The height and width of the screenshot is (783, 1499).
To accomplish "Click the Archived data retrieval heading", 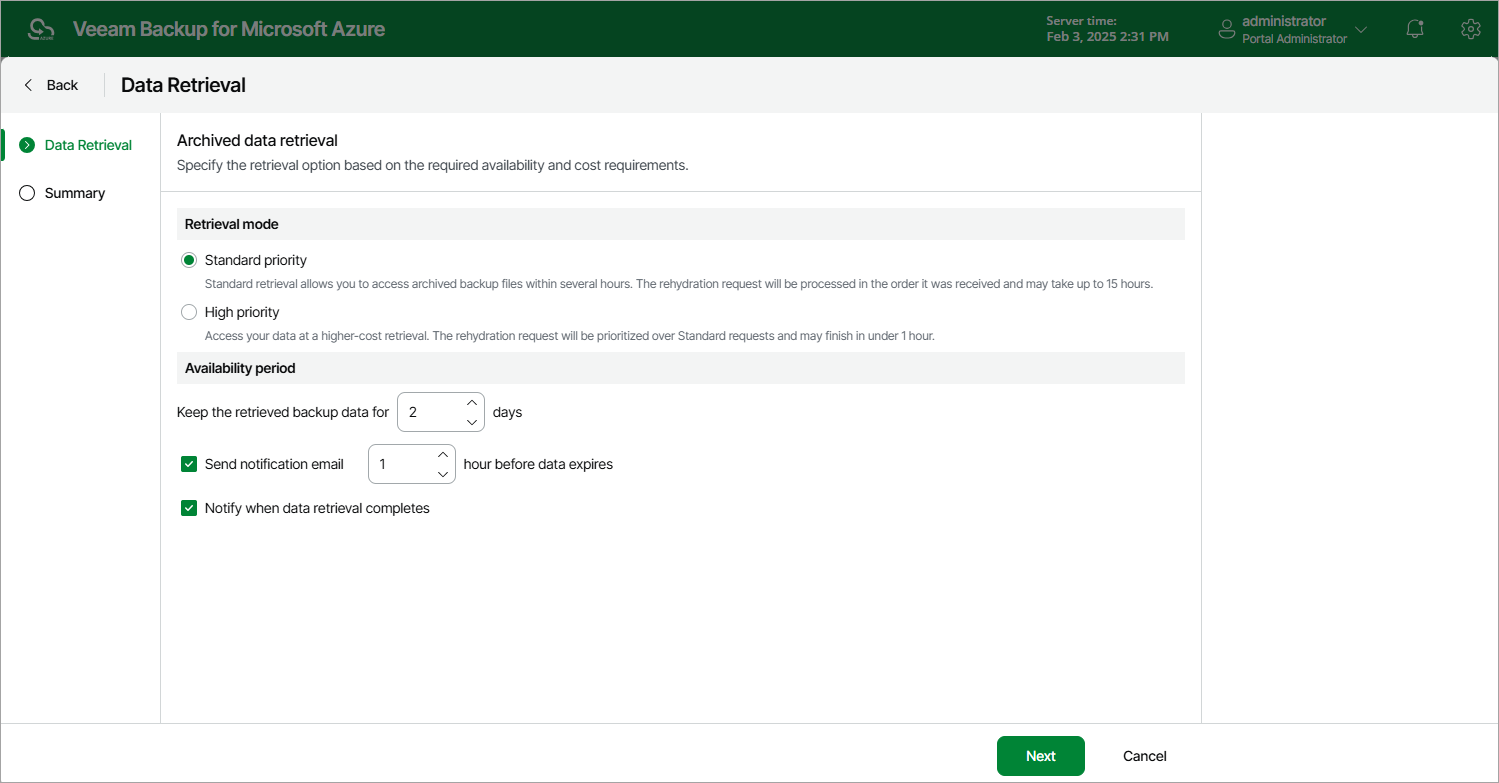I will click(257, 140).
